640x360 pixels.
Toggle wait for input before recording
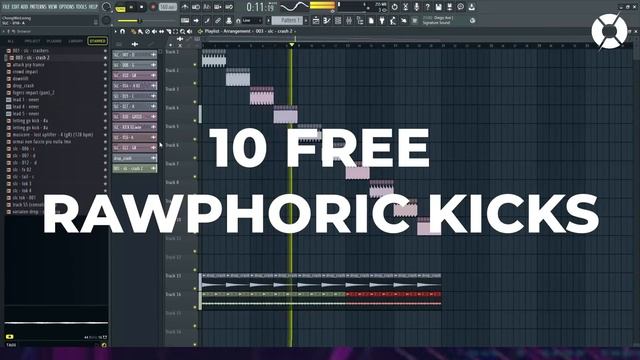[196, 7]
